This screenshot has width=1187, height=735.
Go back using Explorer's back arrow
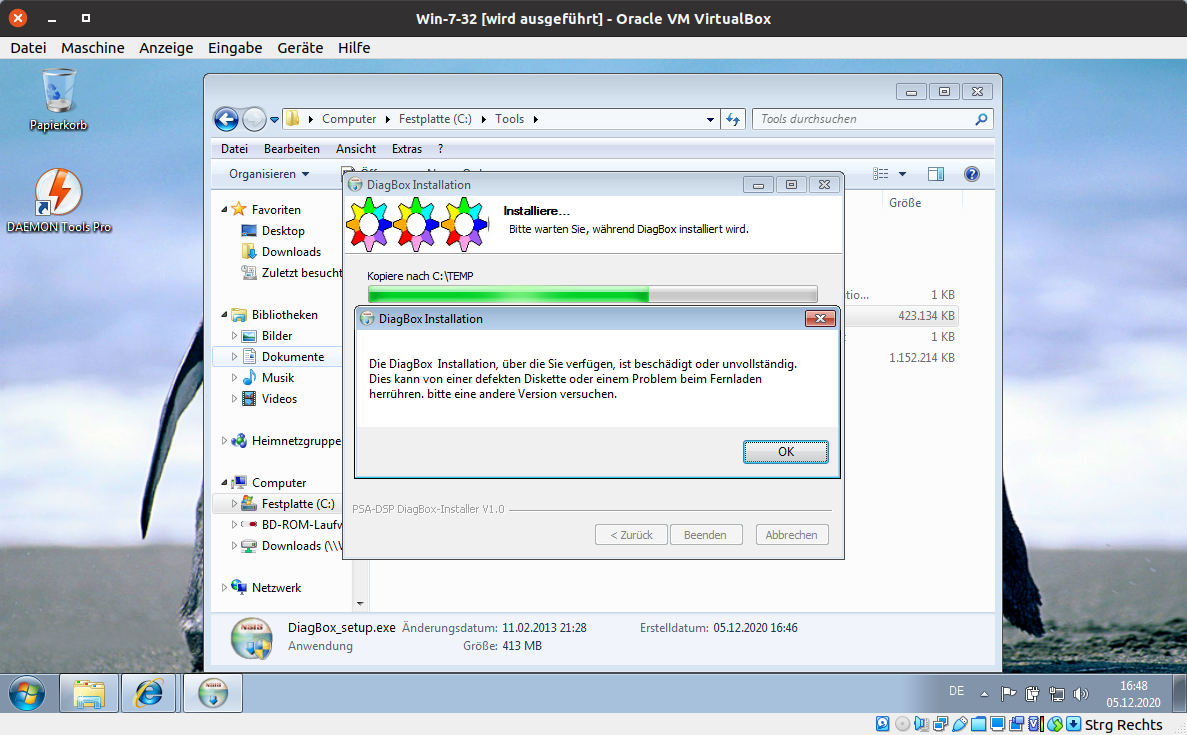(226, 119)
